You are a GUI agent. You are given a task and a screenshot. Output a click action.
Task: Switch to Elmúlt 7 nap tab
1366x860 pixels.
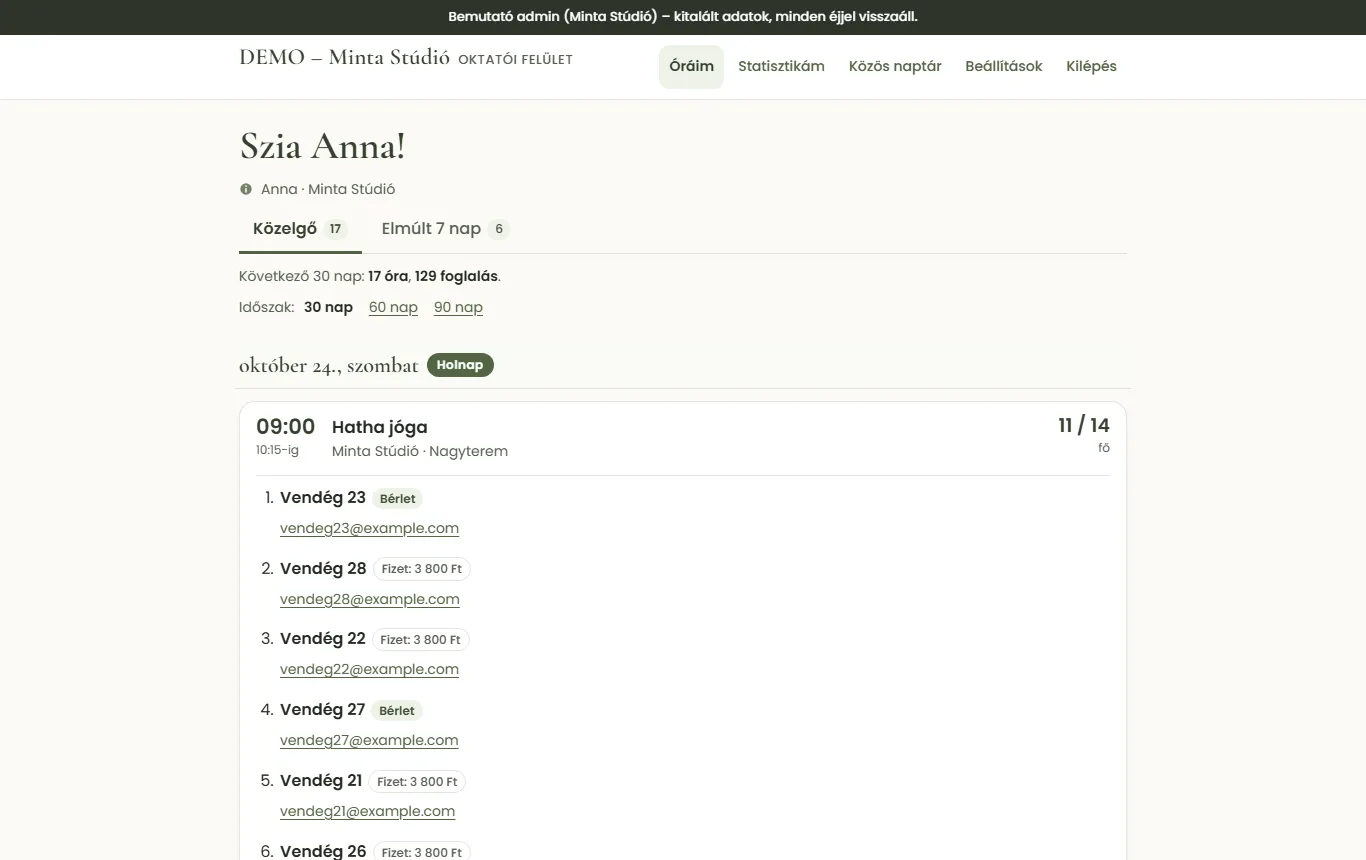pyautogui.click(x=445, y=229)
